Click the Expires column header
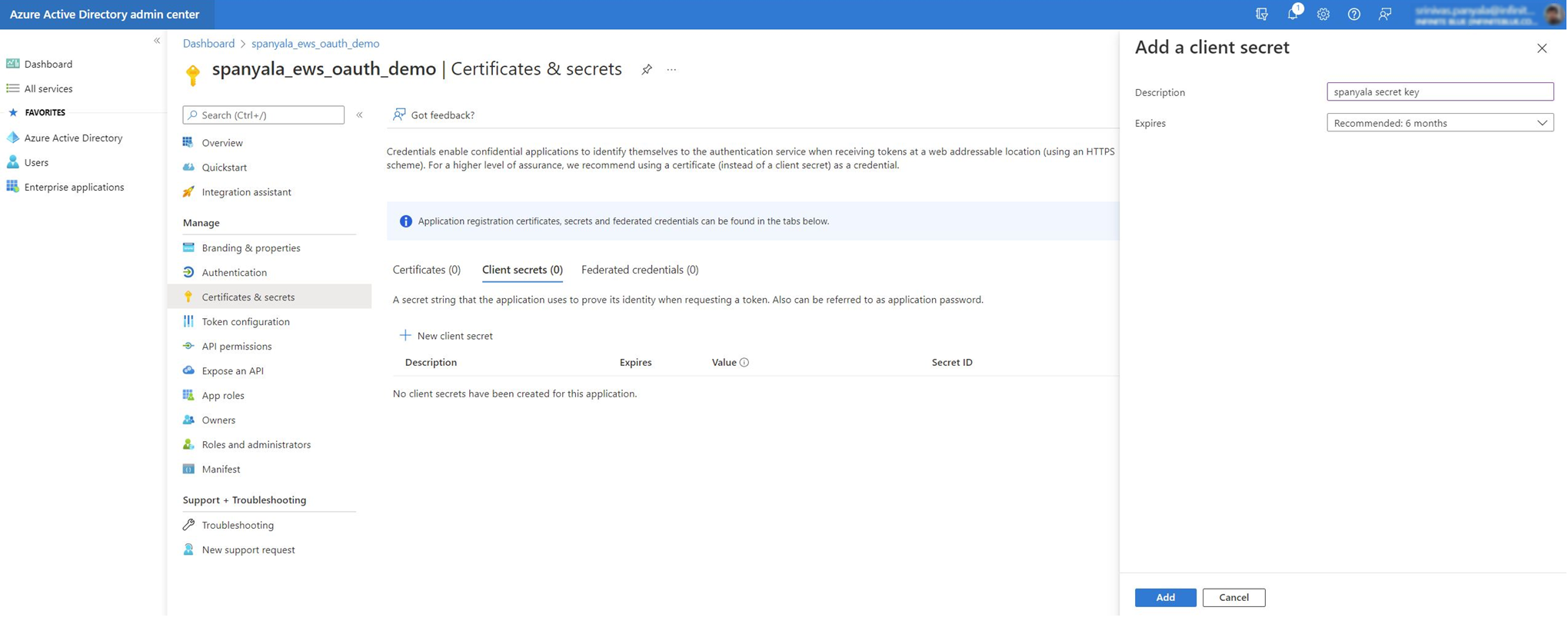1568x624 pixels. click(x=635, y=362)
